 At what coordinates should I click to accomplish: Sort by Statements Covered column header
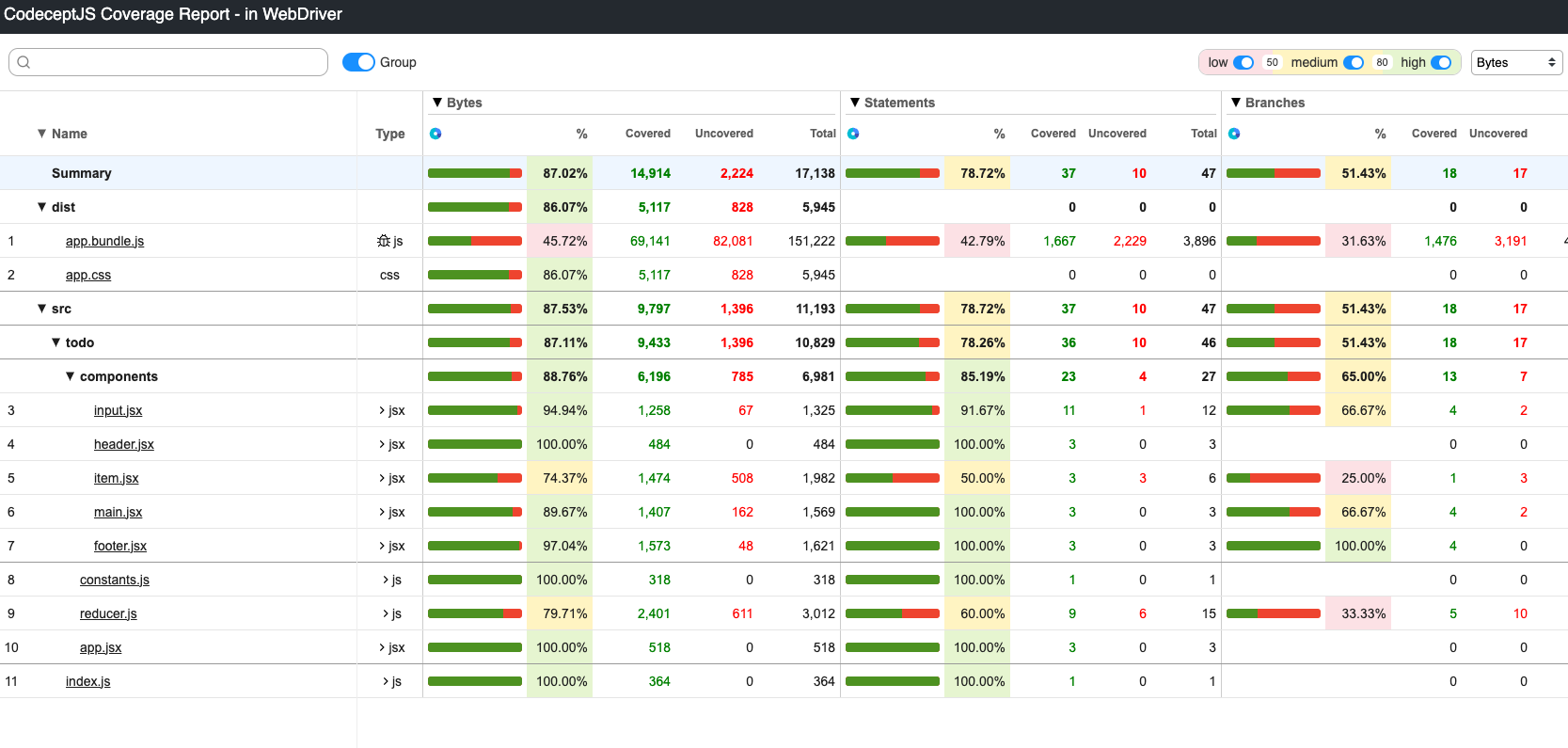click(x=1053, y=134)
